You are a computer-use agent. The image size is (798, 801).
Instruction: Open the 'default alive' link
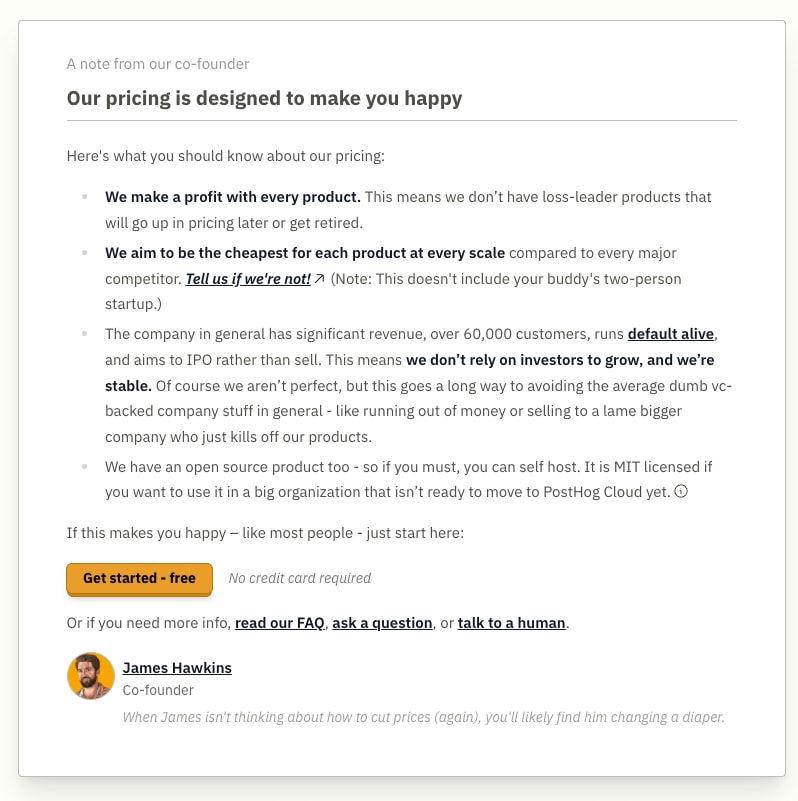pos(671,334)
